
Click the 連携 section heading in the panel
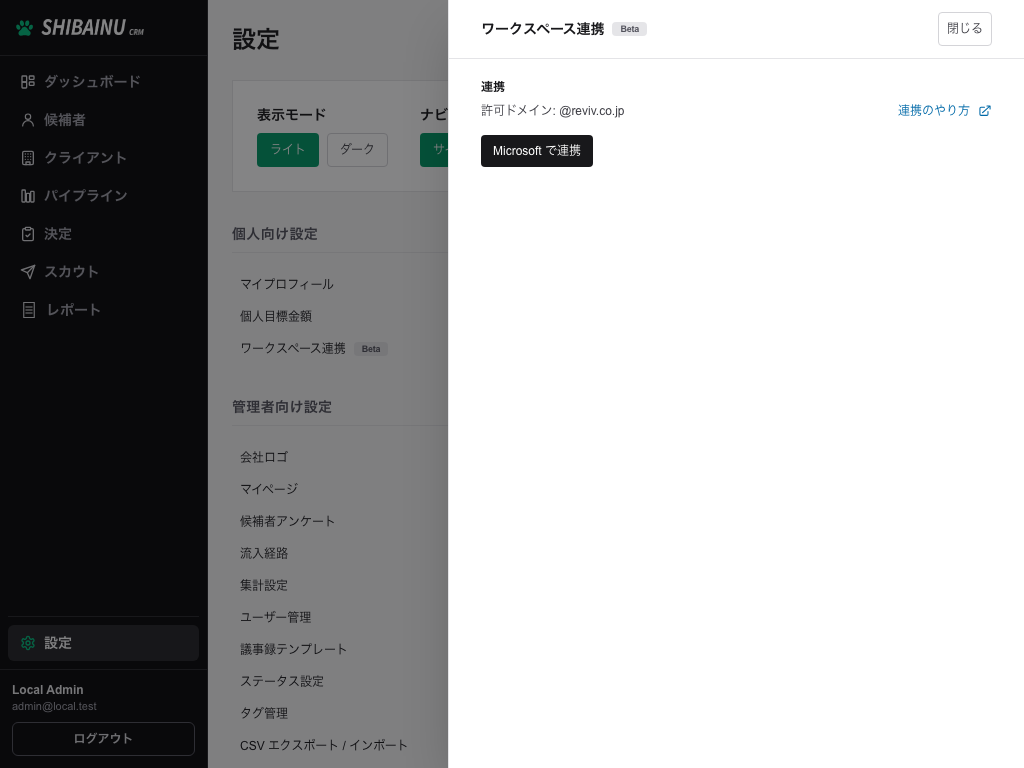pos(493,87)
